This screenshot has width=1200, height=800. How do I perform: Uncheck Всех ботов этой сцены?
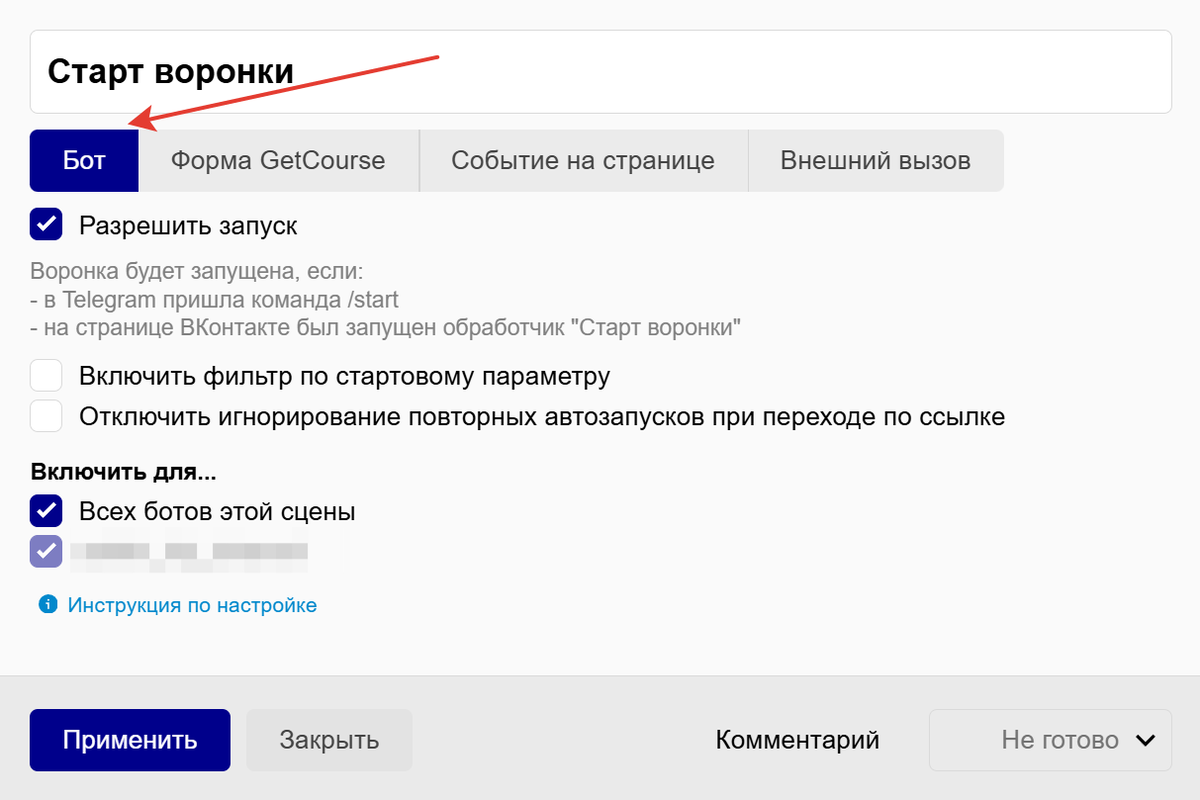pos(44,511)
